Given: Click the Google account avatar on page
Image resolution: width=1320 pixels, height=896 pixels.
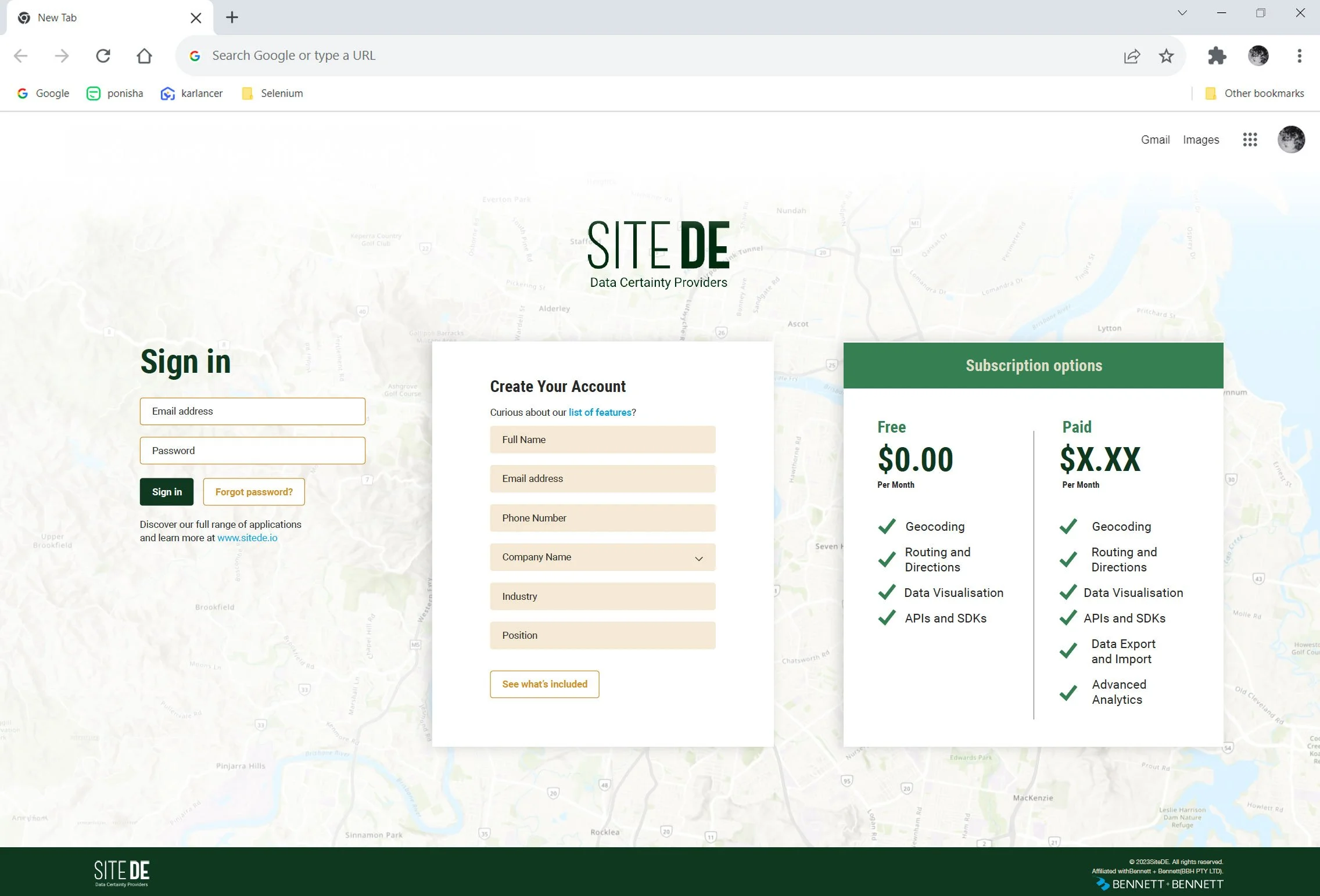Looking at the screenshot, I should 1291,139.
